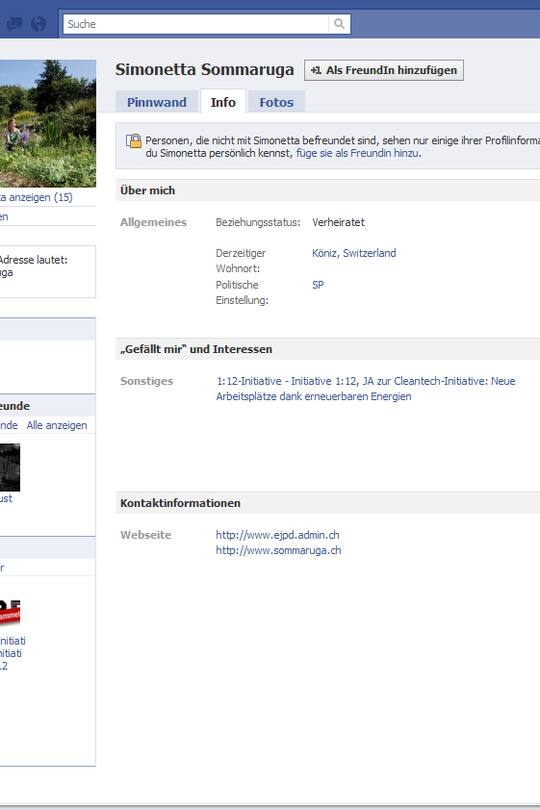Switch to the Pinnwand tab
540x810 pixels.
157,102
